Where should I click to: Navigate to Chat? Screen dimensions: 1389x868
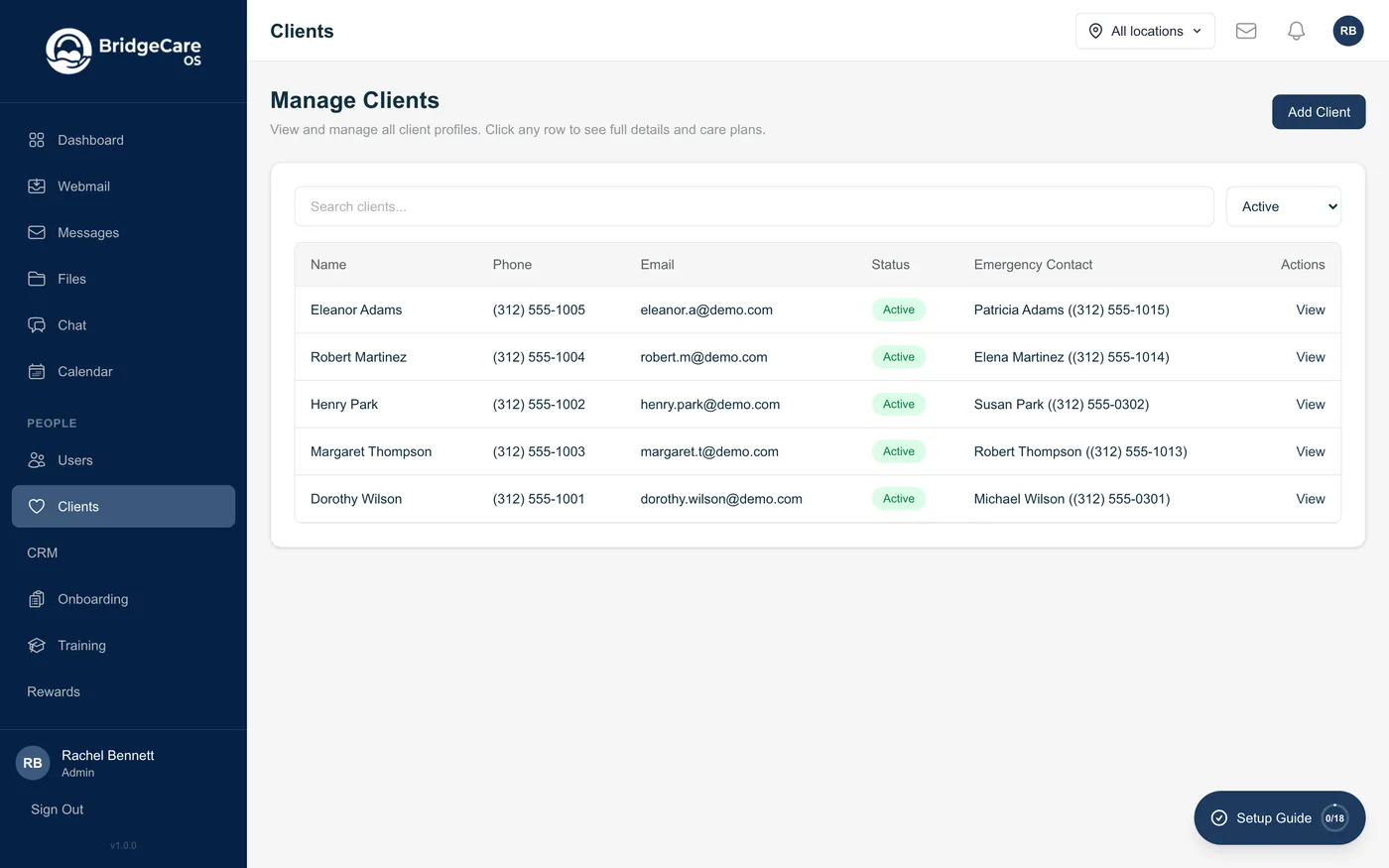(x=123, y=325)
